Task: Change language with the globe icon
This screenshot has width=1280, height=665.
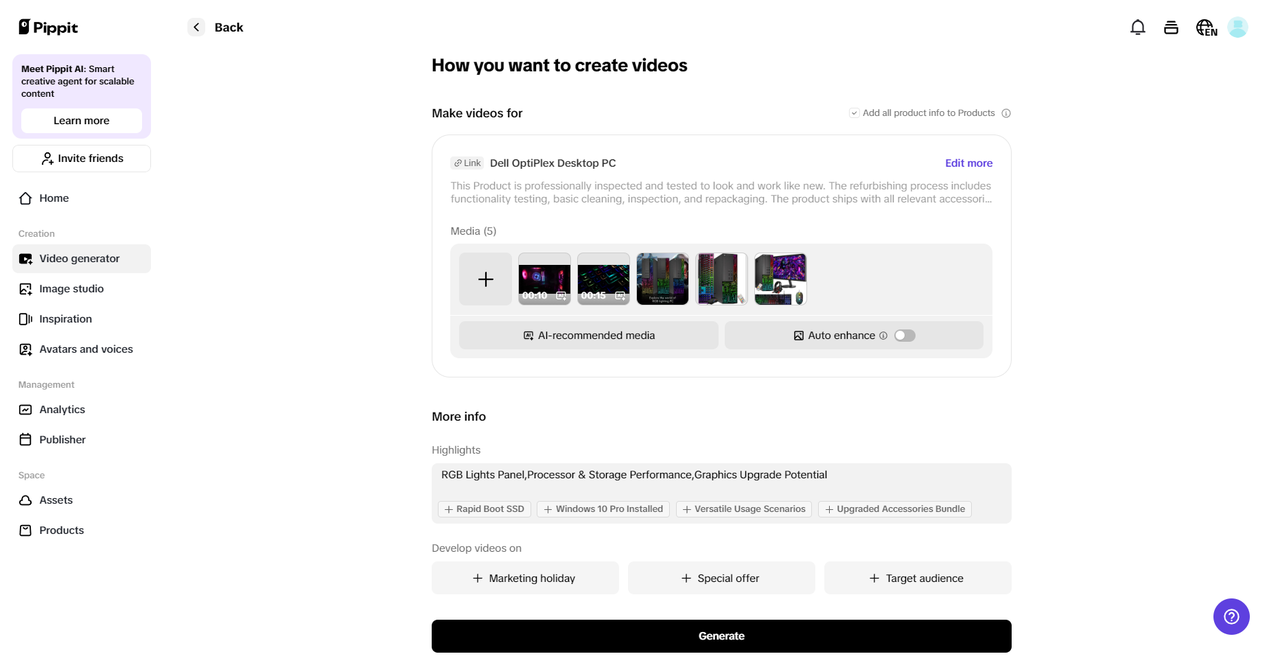Action: click(x=1206, y=27)
